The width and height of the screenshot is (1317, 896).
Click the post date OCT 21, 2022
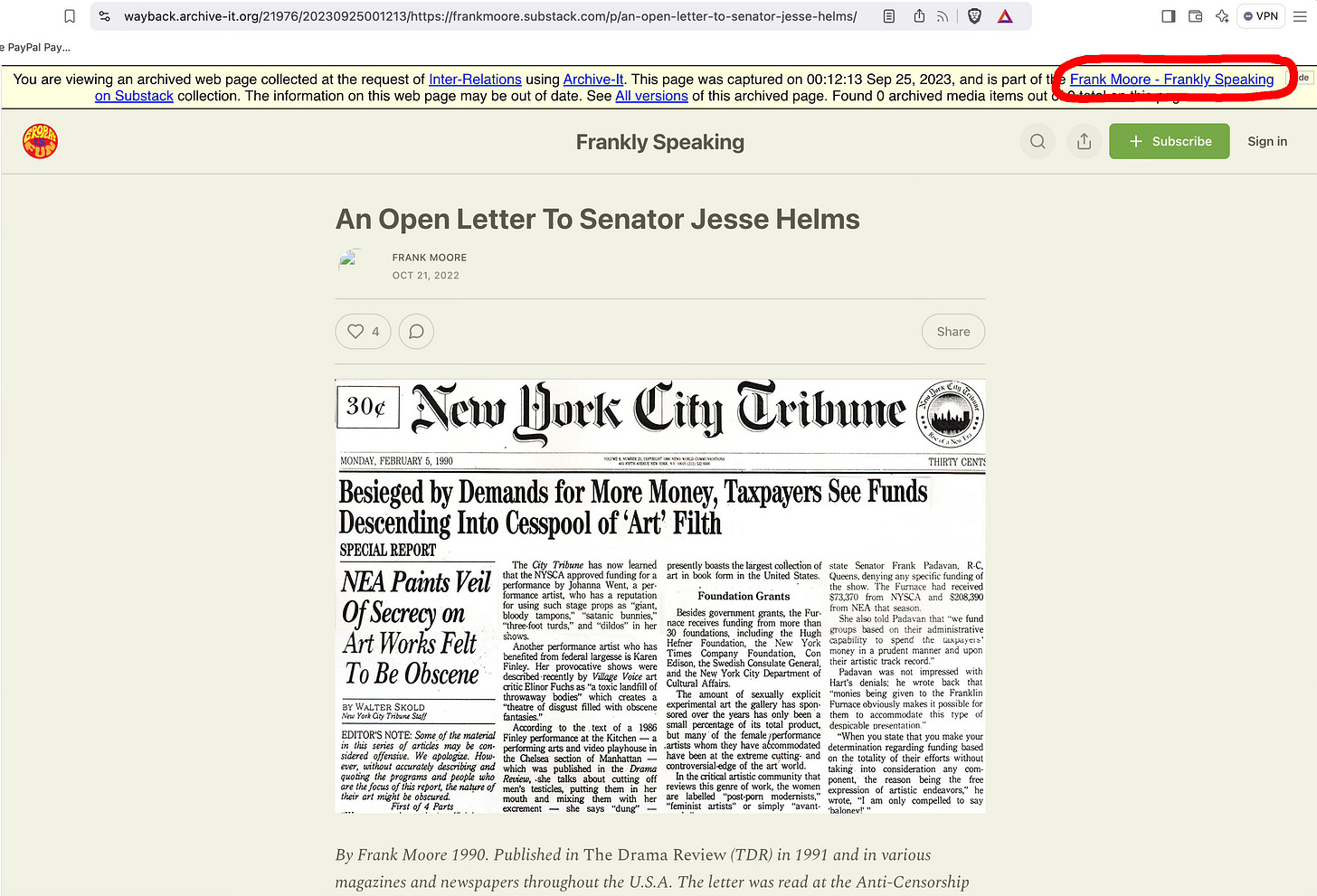(425, 276)
